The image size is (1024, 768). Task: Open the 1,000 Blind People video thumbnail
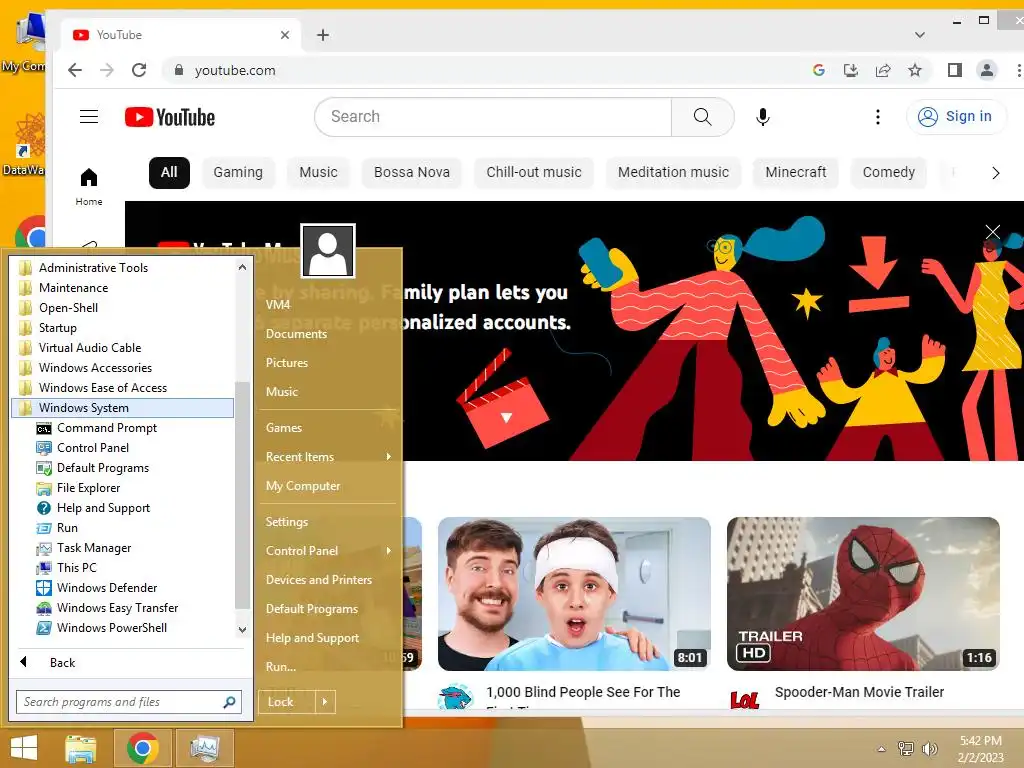574,594
